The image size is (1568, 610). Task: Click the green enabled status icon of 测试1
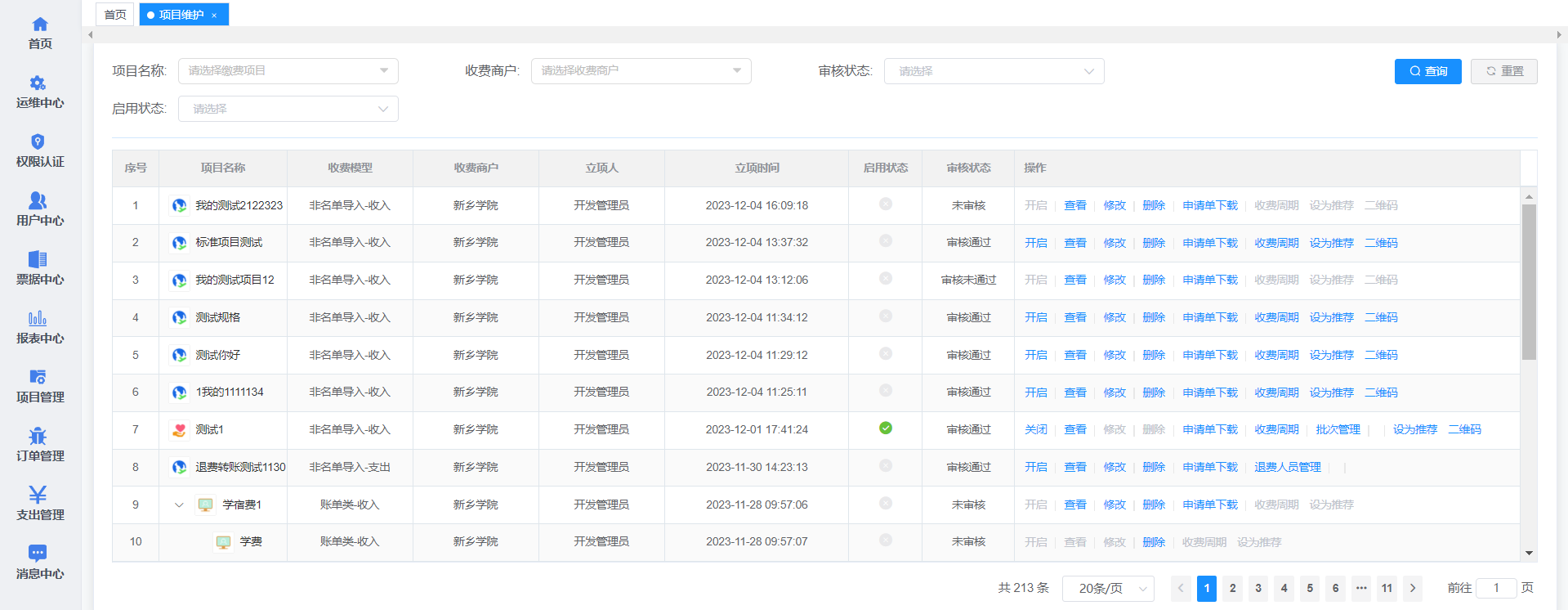tap(886, 428)
